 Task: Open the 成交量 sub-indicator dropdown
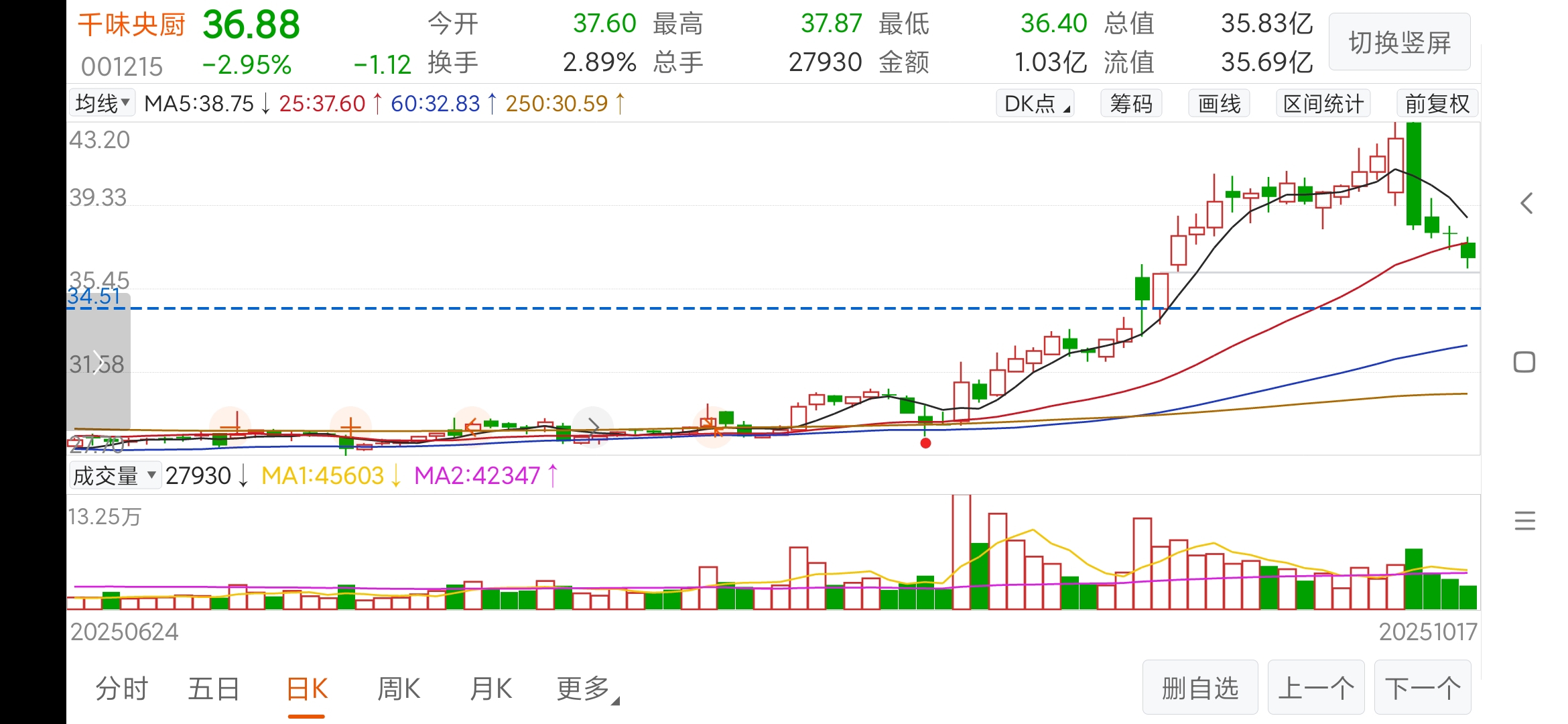(114, 476)
